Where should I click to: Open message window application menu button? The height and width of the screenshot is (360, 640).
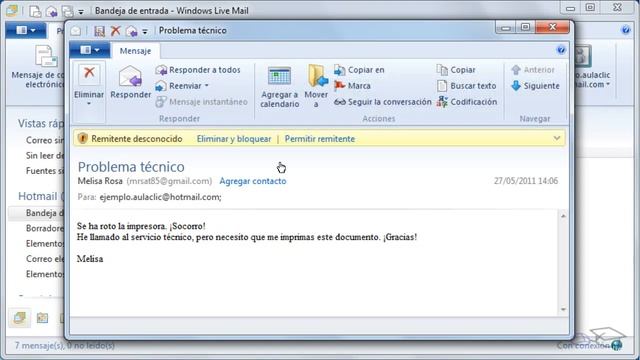[90, 50]
